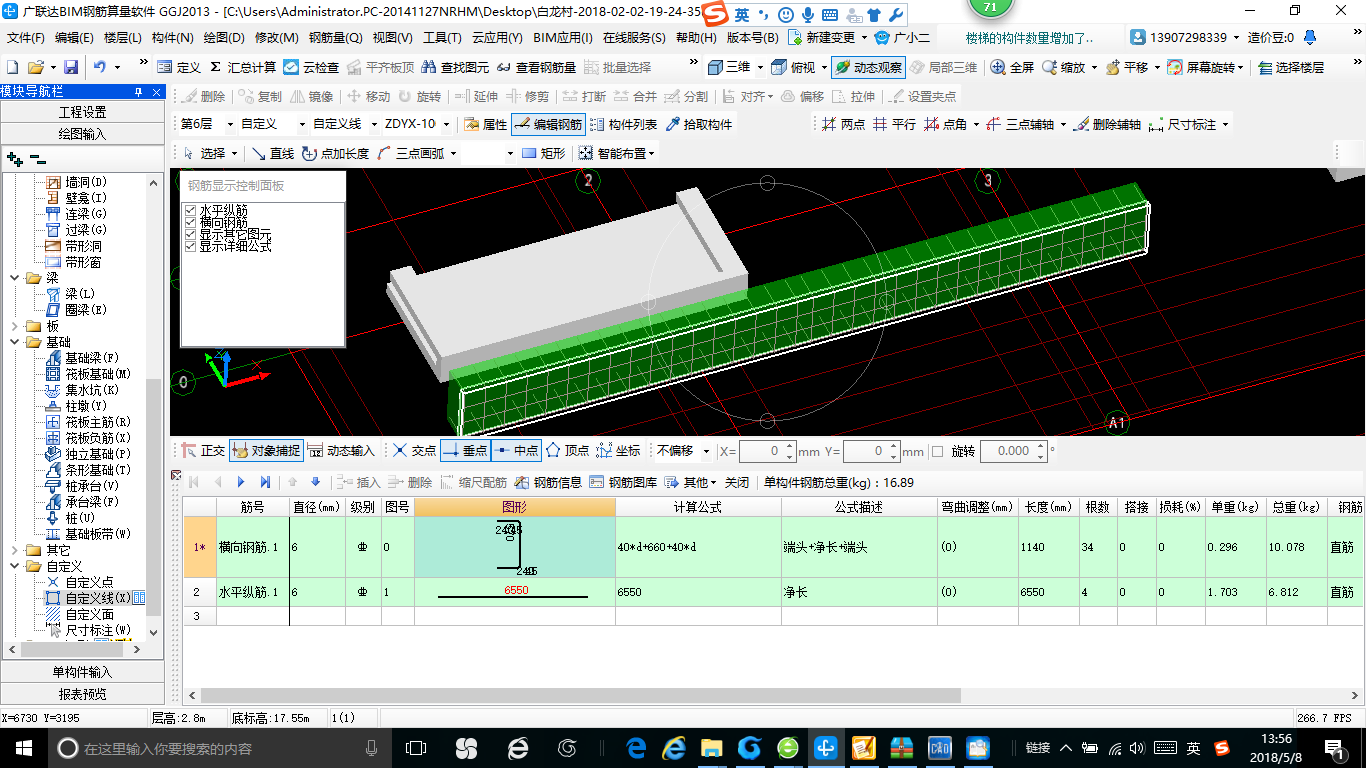Viewport: 1366px width, 768px height.
Task: Click 工程设置 project settings button
Action: coord(82,112)
